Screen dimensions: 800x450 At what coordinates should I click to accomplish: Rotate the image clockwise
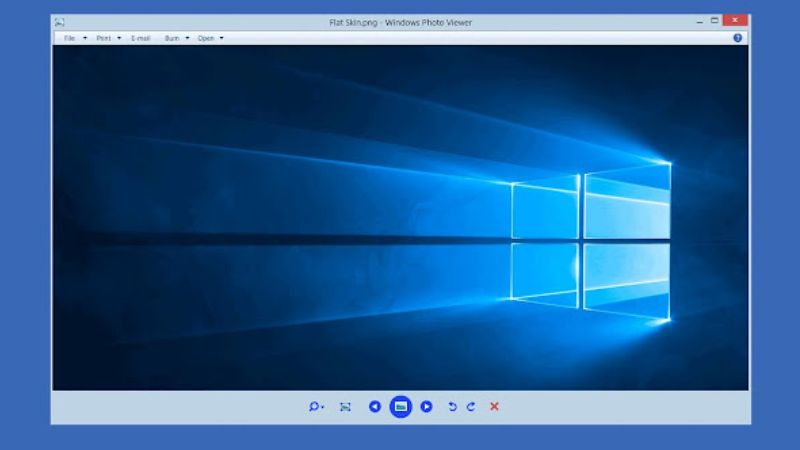(x=470, y=406)
